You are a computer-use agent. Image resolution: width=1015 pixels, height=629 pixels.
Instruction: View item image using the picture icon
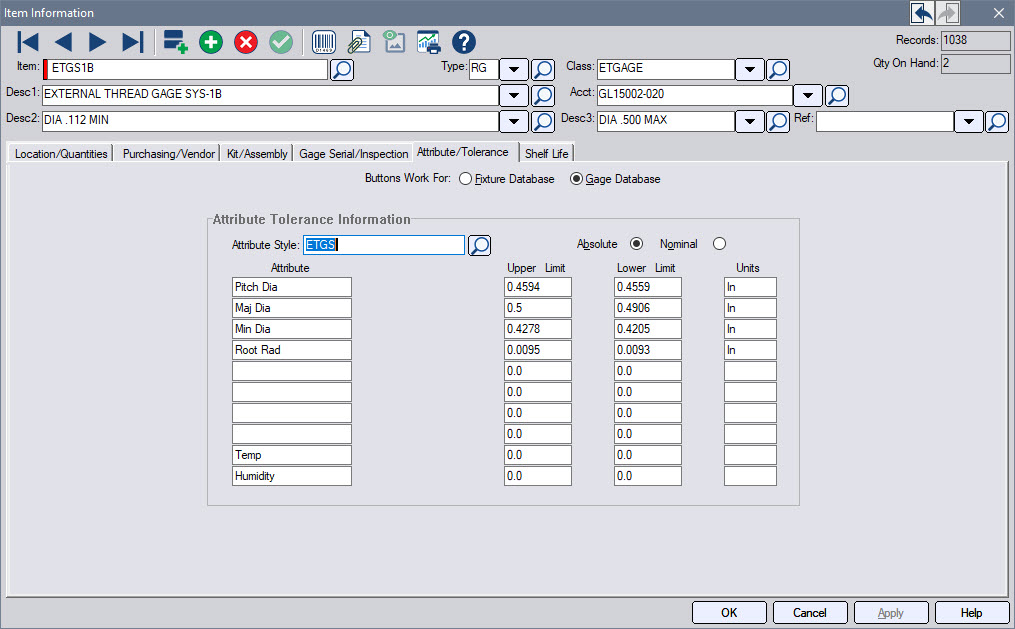pyautogui.click(x=394, y=41)
